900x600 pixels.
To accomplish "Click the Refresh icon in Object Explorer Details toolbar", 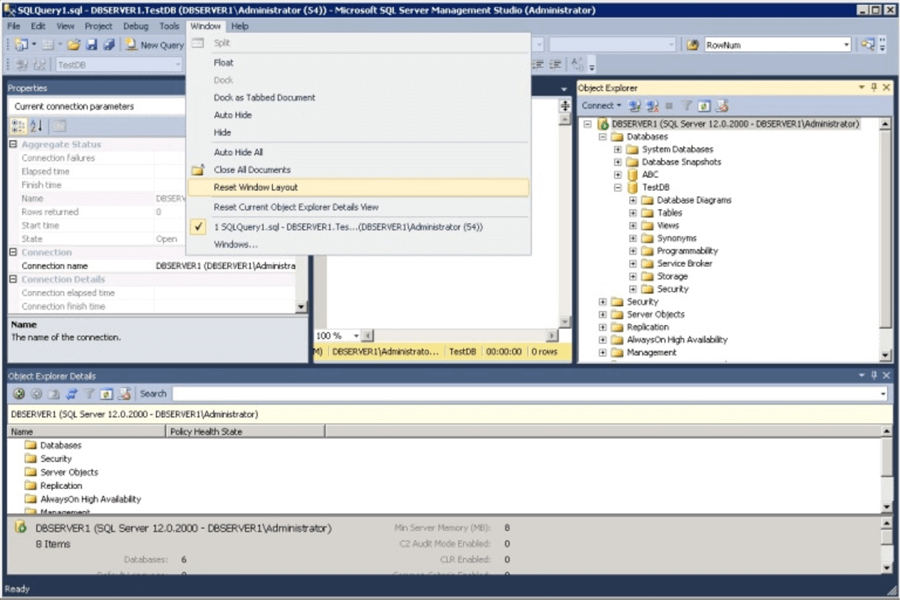I will coord(107,394).
